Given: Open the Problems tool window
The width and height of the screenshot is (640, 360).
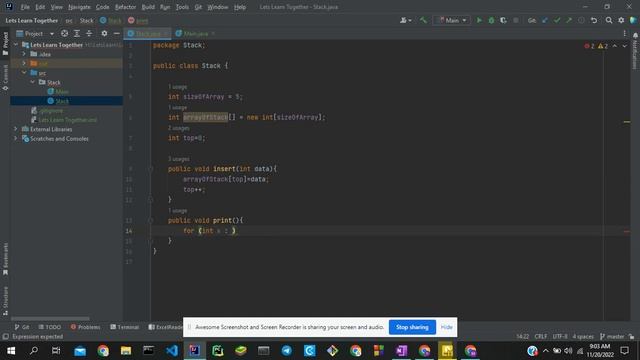Looking at the screenshot, I should [85, 327].
